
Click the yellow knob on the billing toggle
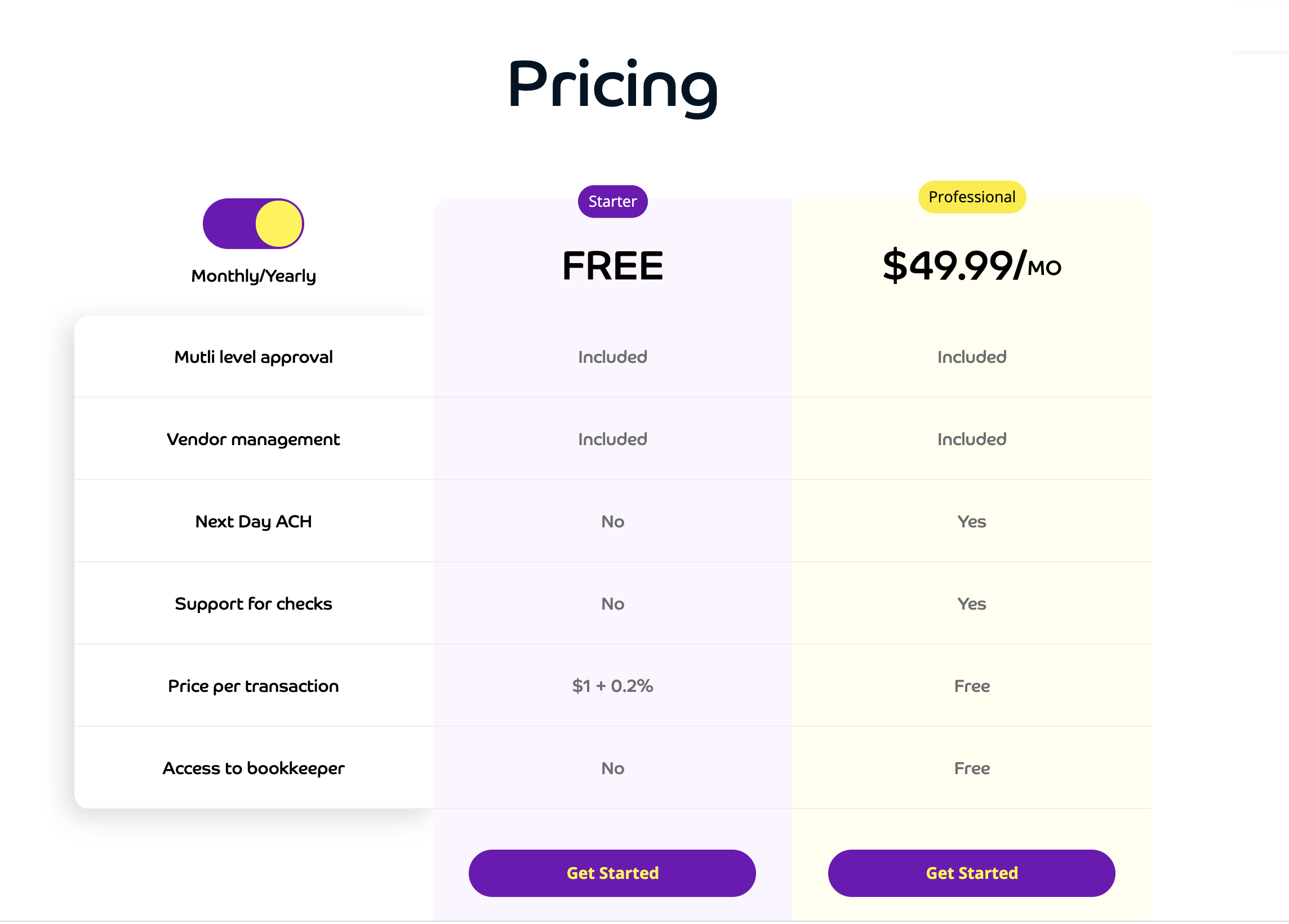click(278, 223)
